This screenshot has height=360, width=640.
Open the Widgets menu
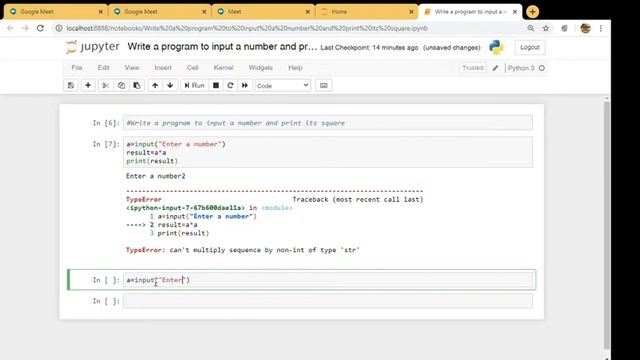[x=260, y=68]
